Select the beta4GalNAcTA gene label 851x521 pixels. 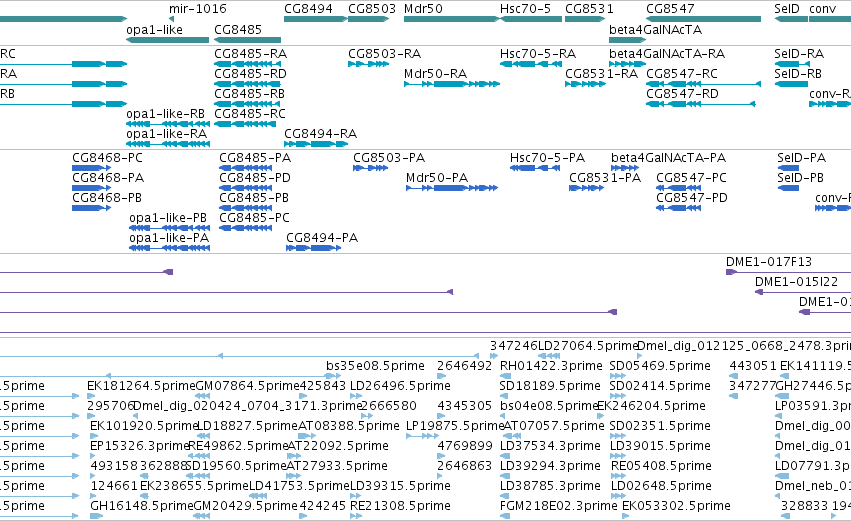point(656,30)
